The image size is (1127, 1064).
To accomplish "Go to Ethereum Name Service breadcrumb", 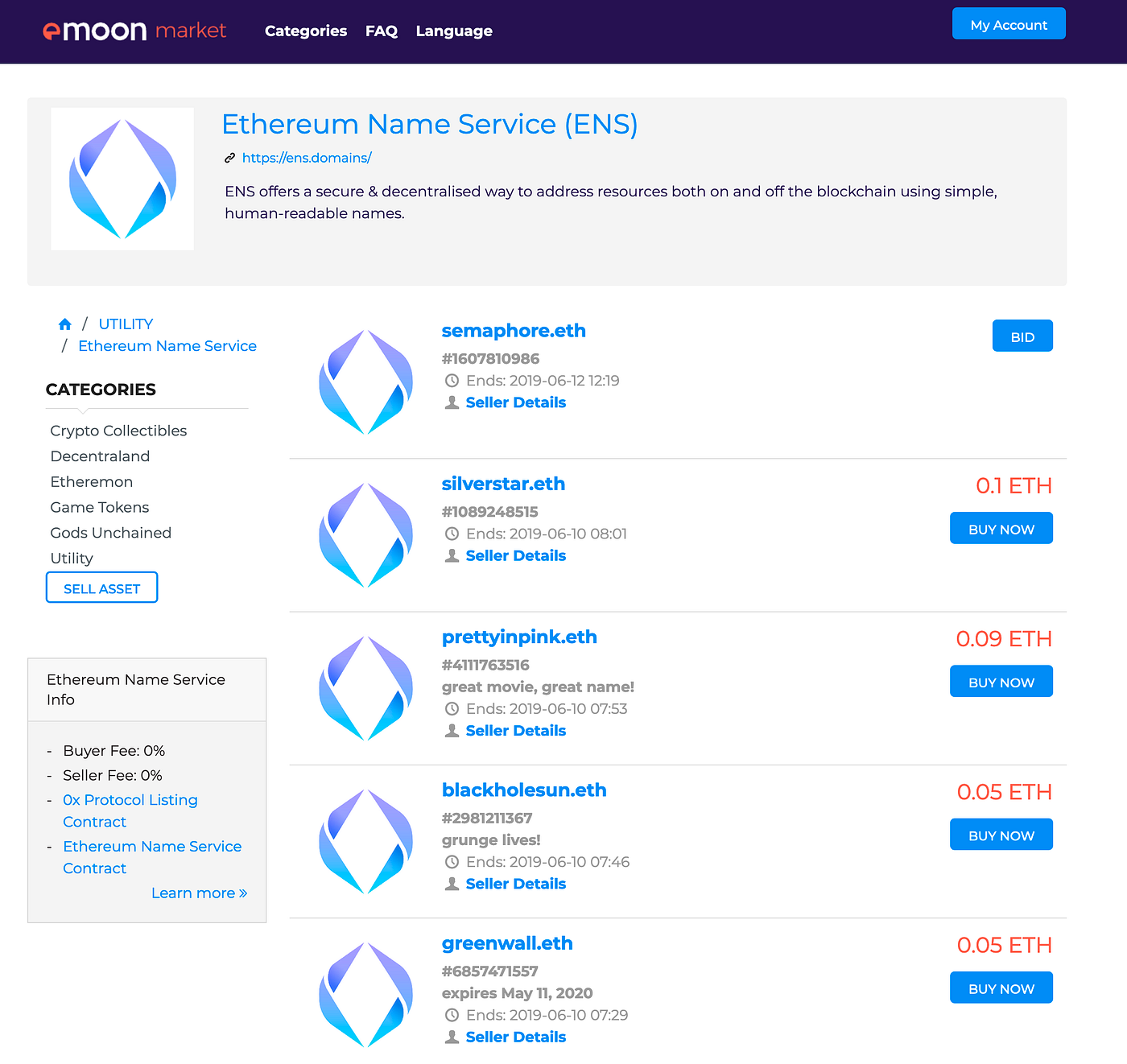I will click(167, 346).
